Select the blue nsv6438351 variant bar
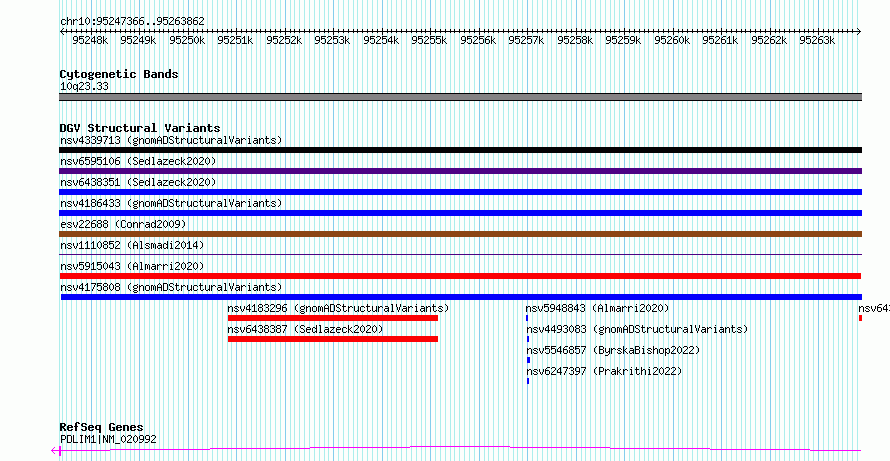The height and width of the screenshot is (461, 890). (x=460, y=192)
